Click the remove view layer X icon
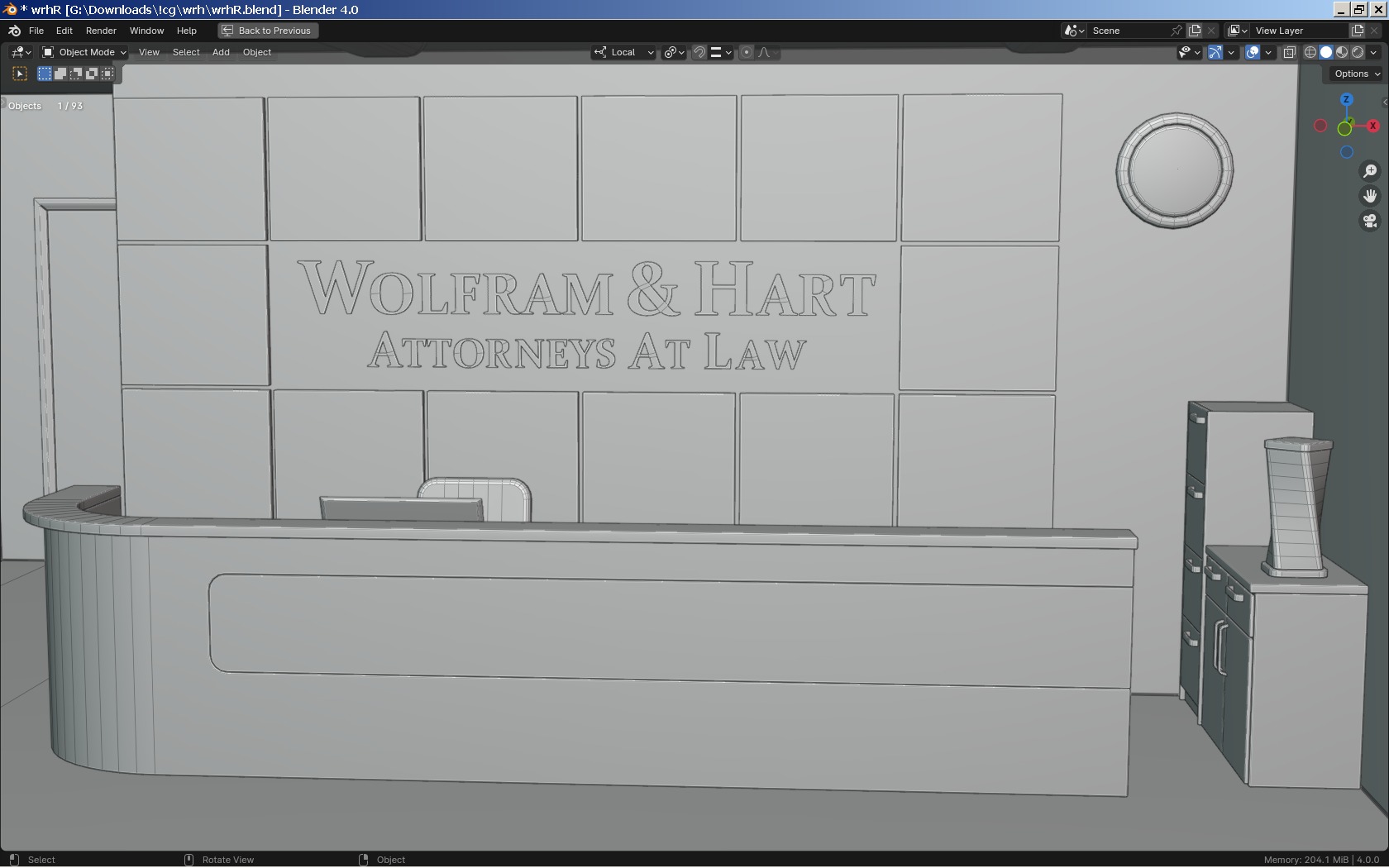Screen dimensions: 1389x868 tap(1374, 31)
